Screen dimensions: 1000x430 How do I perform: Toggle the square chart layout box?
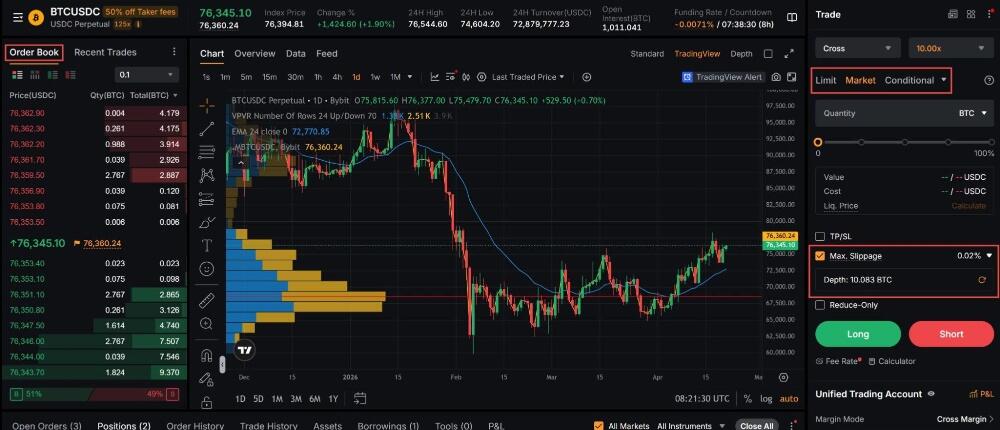(x=768, y=54)
